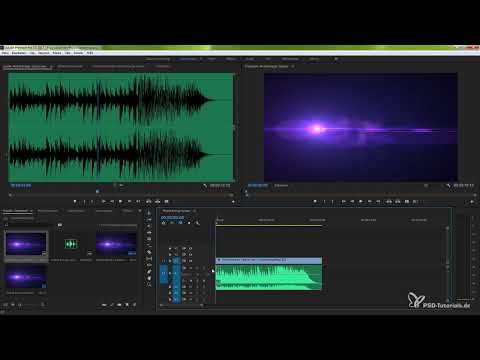The width and height of the screenshot is (480, 360).
Task: Select the green audio clip in timeline
Action: tap(269, 277)
